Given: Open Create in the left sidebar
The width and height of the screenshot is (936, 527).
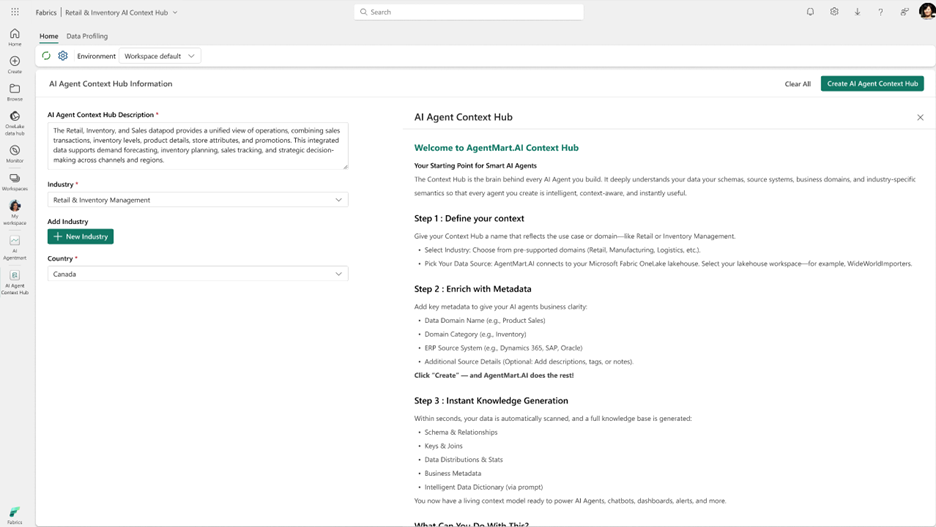Looking at the screenshot, I should tap(15, 64).
